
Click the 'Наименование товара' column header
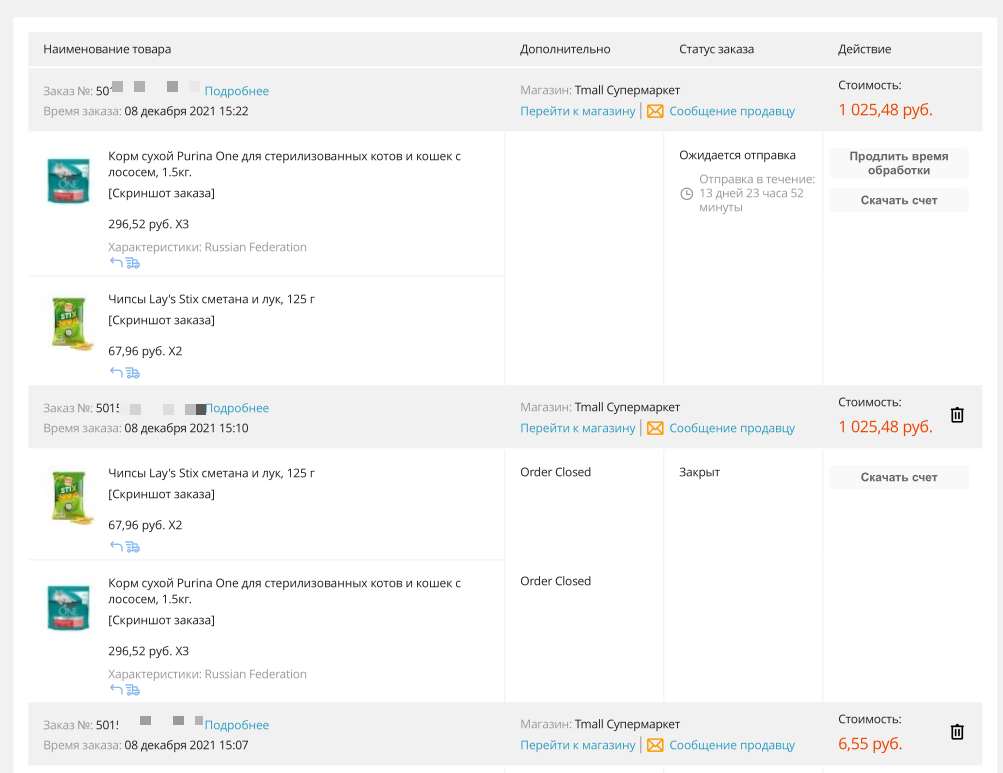(x=107, y=49)
